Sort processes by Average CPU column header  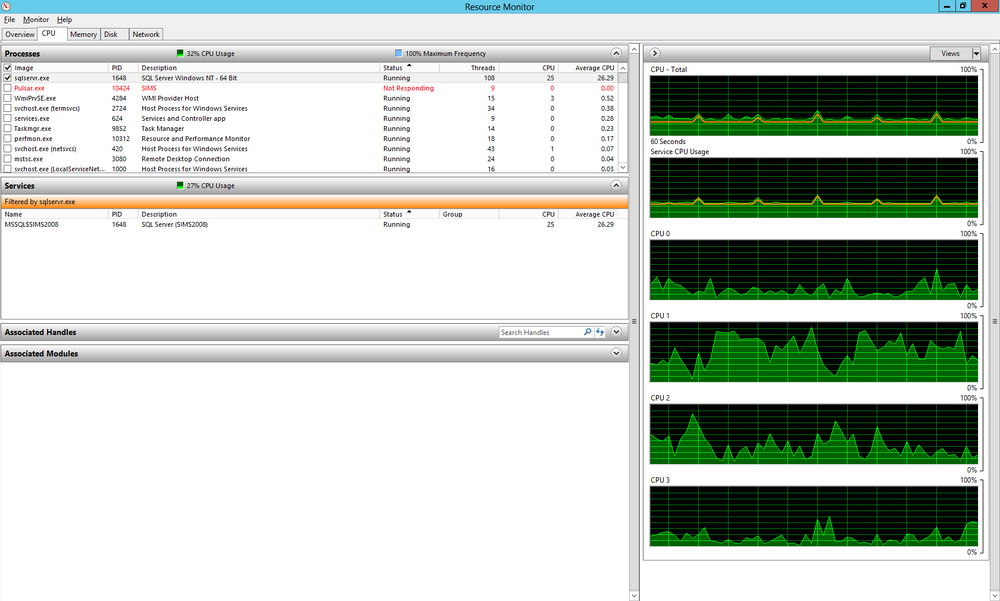click(x=588, y=68)
